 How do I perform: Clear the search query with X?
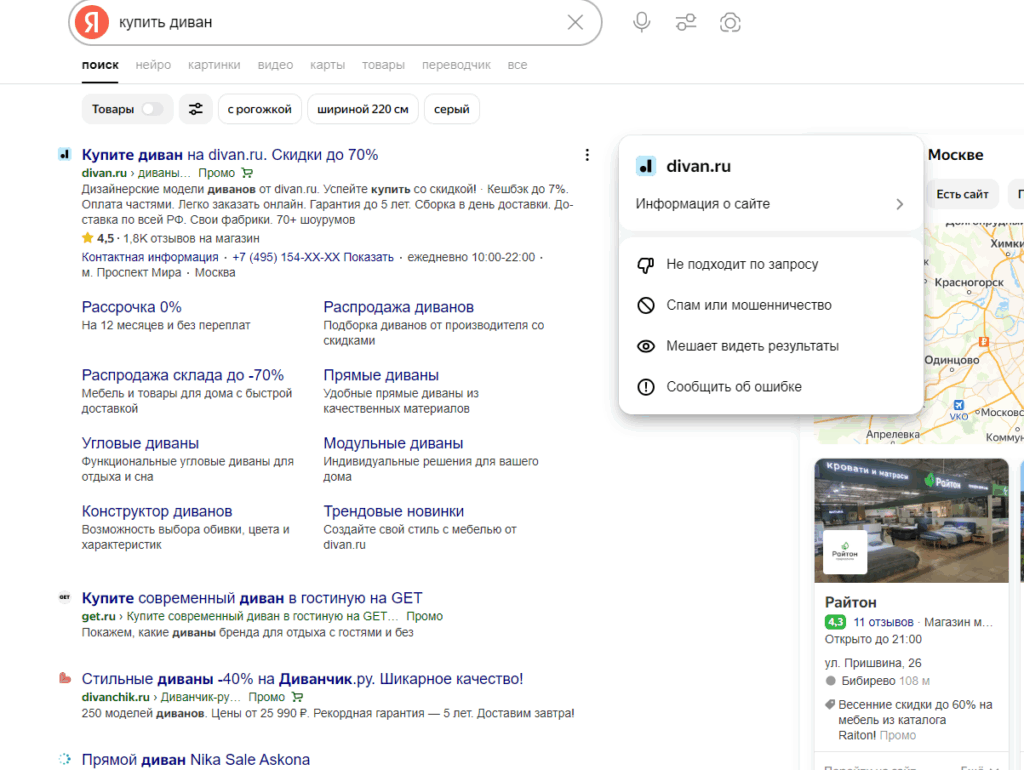coord(575,22)
